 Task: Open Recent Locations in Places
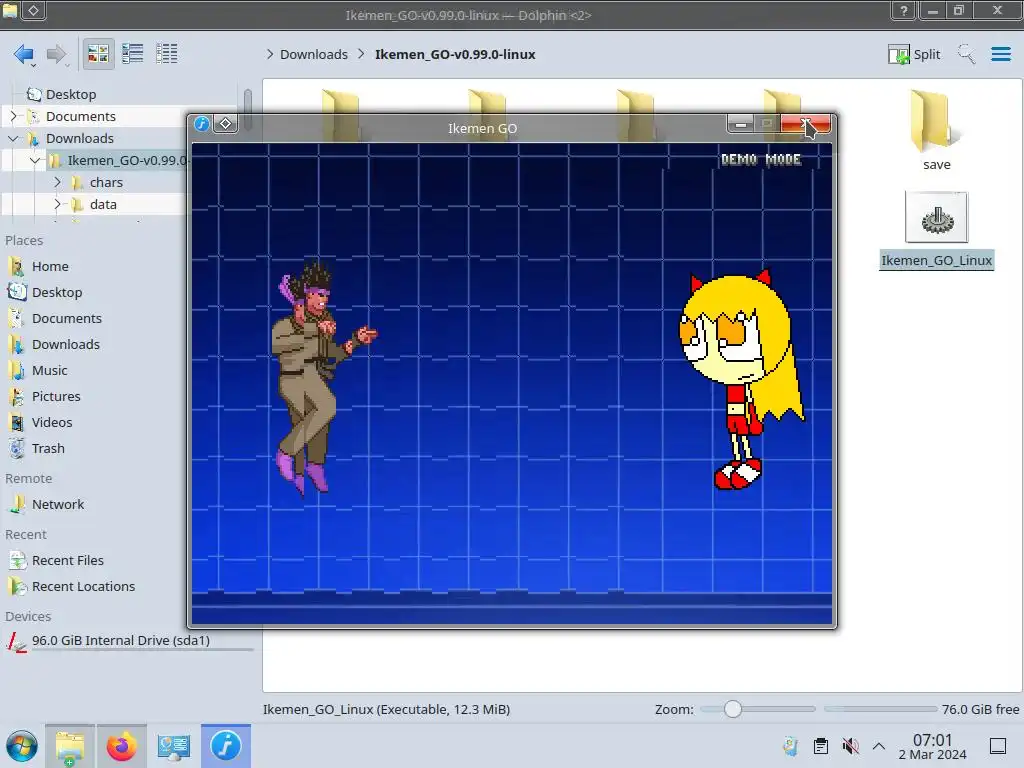83,586
